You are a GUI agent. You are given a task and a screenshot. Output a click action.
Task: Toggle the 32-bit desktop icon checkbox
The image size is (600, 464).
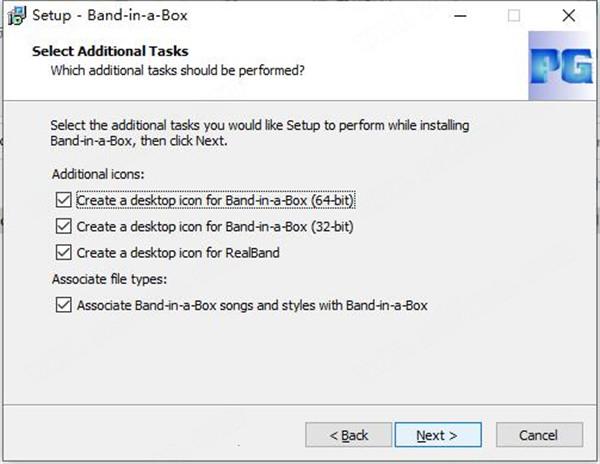pos(64,226)
